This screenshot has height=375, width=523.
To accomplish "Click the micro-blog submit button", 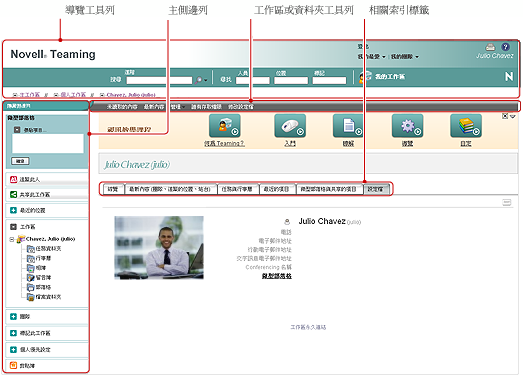I will click(20, 161).
